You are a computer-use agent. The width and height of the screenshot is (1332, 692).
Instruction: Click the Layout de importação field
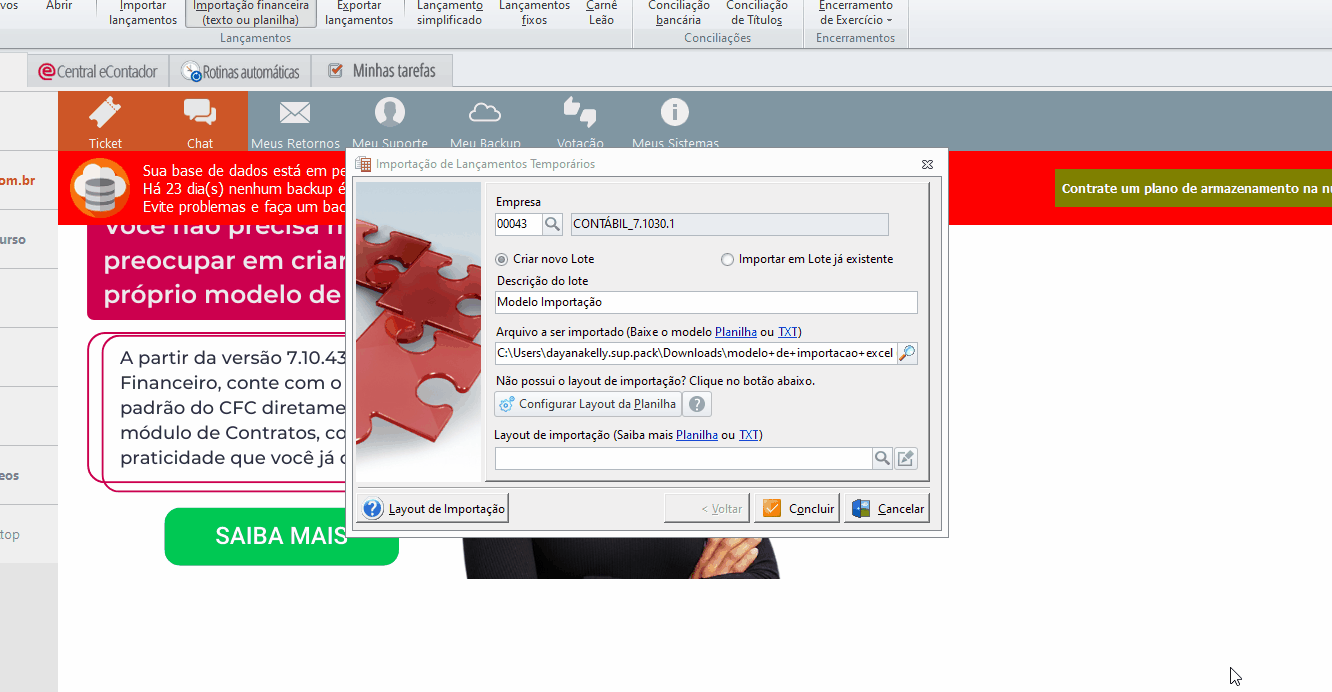click(x=684, y=458)
